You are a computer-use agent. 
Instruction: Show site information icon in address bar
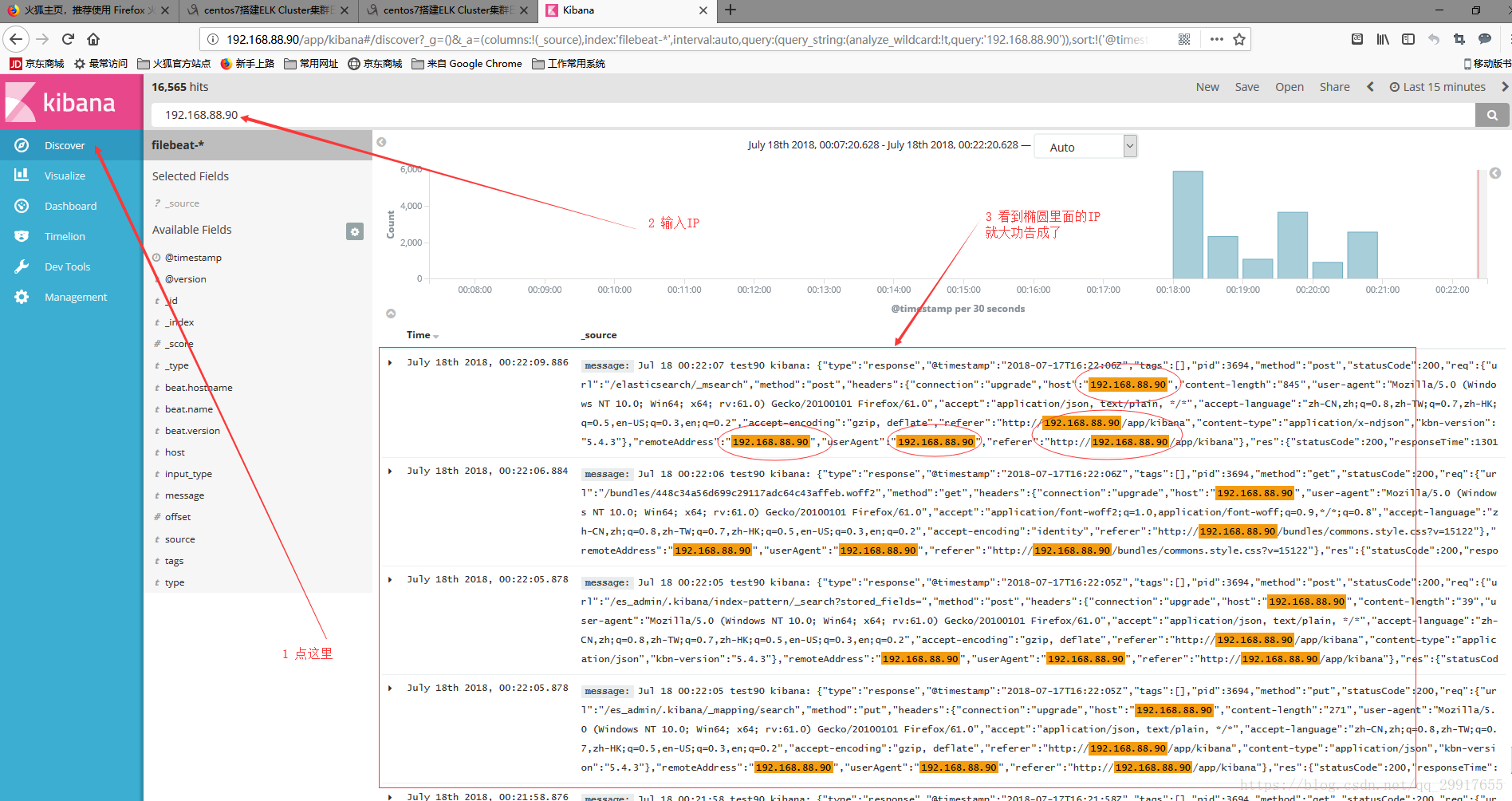point(213,39)
